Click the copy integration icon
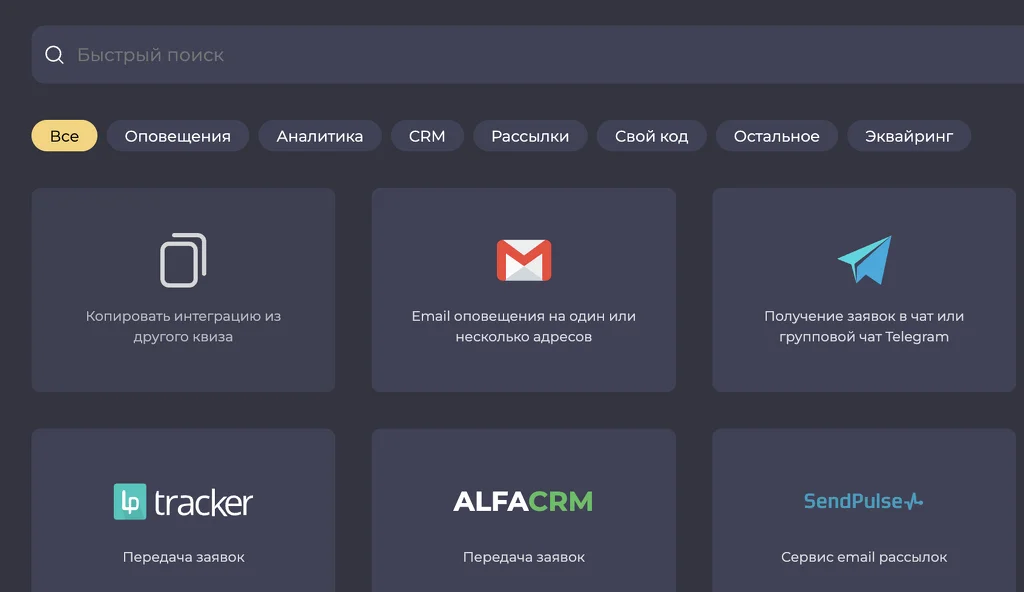1024x592 pixels. coord(184,260)
